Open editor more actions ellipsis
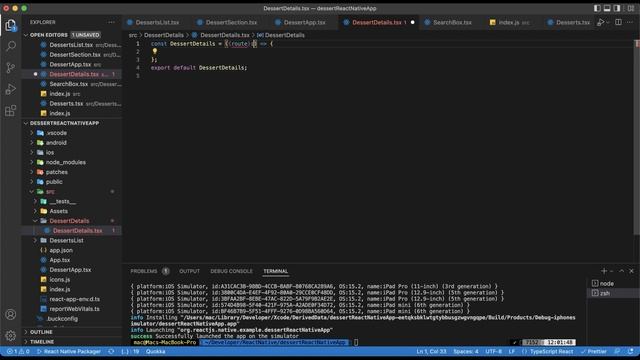The width and height of the screenshot is (640, 360). 630,22
